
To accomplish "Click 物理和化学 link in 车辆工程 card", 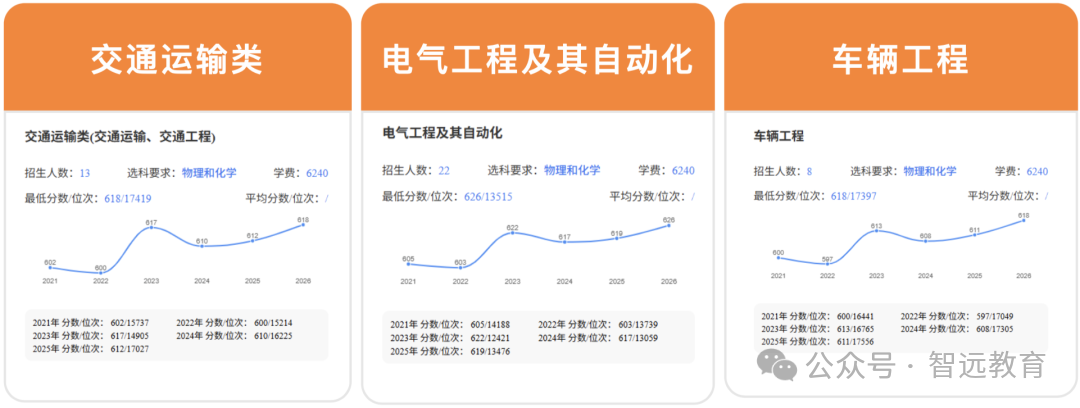I will point(930,172).
